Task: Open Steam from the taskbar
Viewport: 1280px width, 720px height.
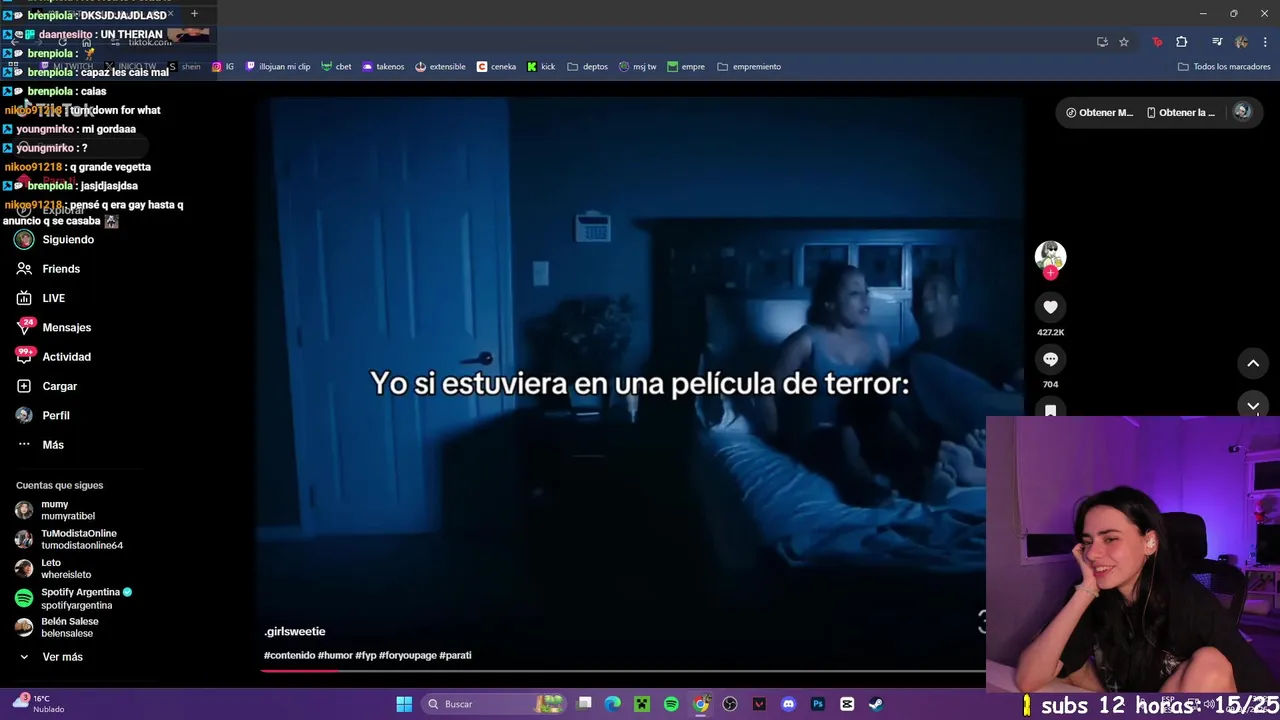Action: pos(876,704)
